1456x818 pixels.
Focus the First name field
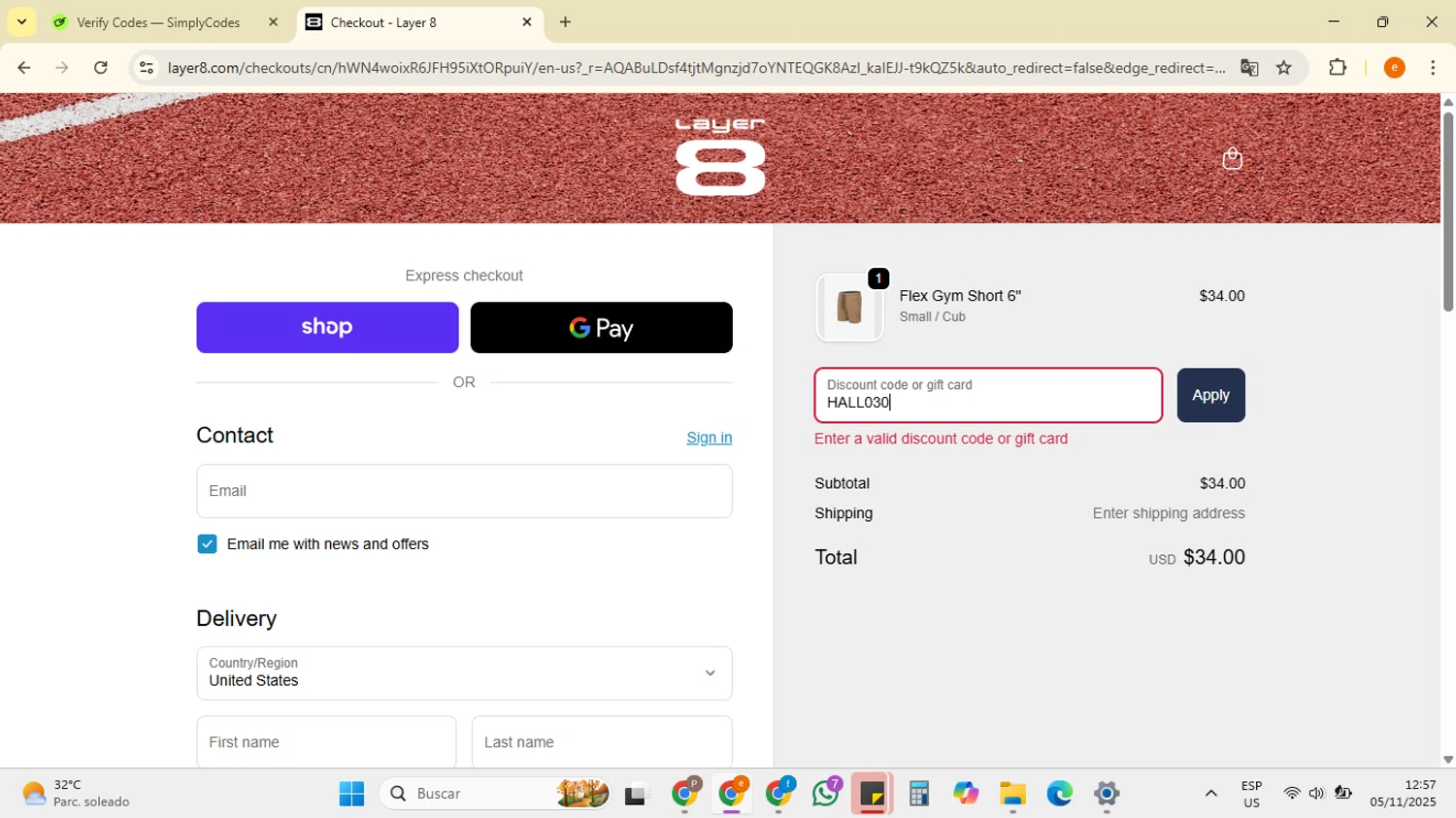[326, 742]
